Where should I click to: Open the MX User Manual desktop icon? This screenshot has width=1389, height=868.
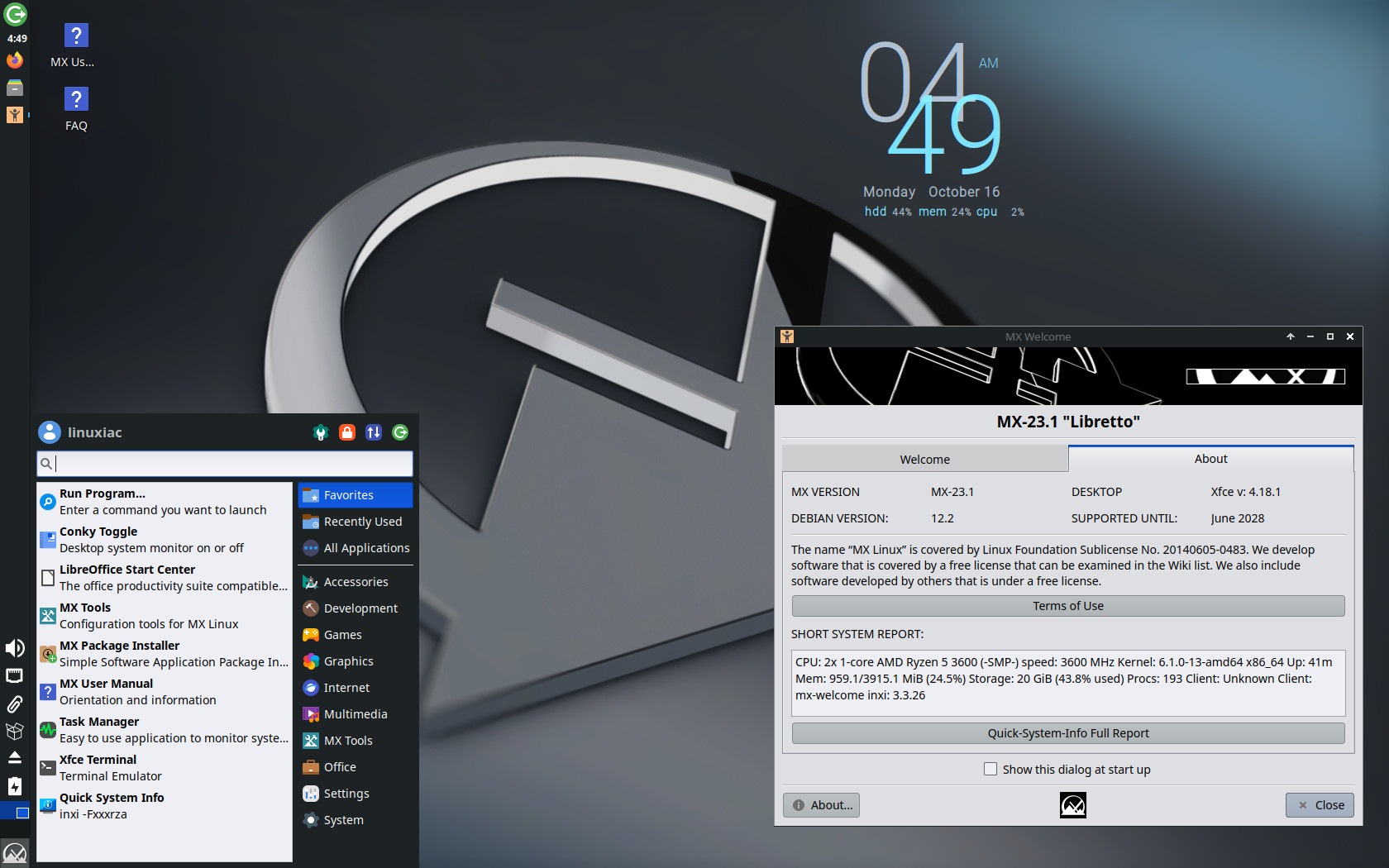[75, 46]
